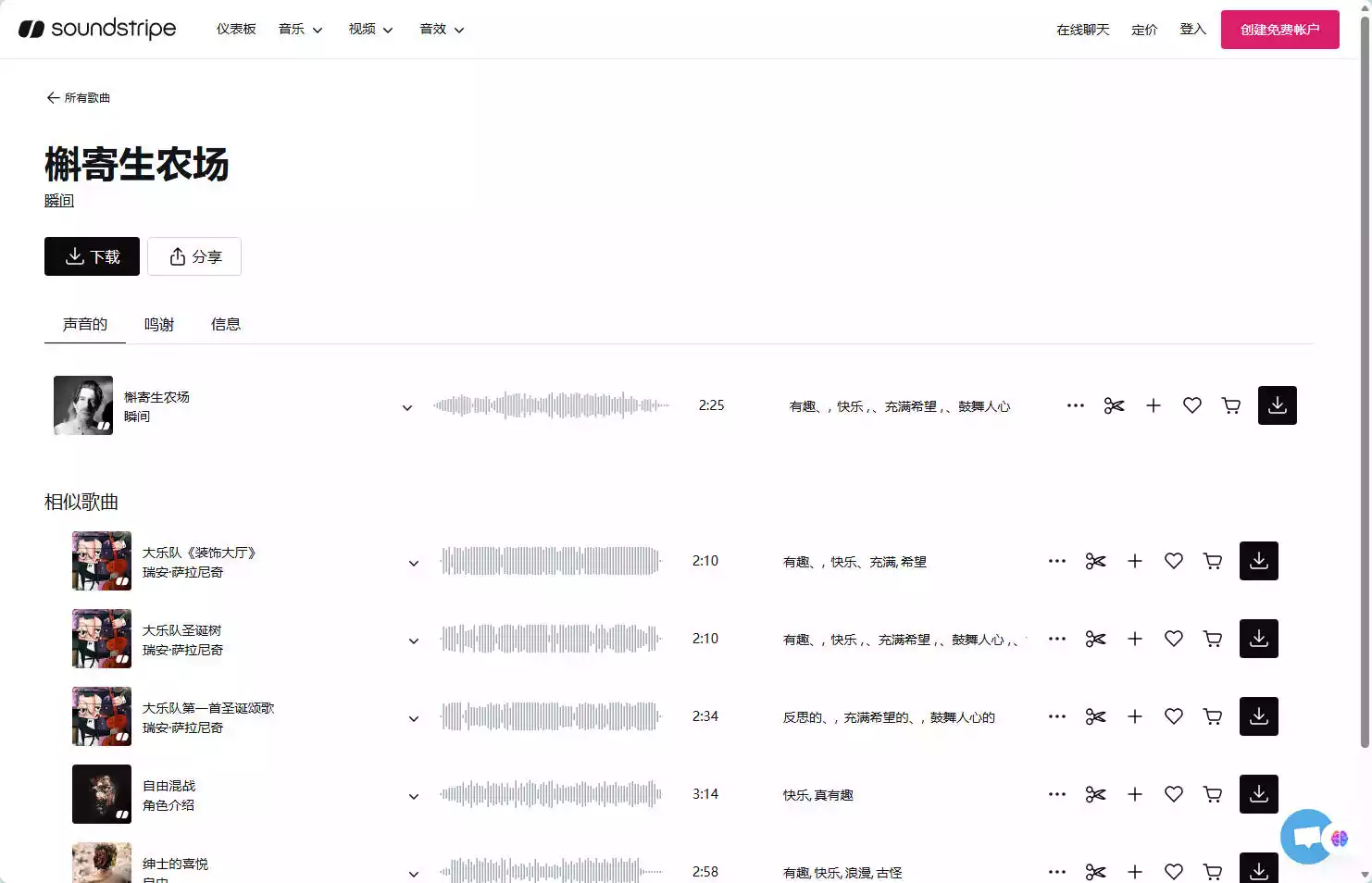
Task: Favorite the 槲寄生农场 track with heart icon
Action: (1192, 405)
